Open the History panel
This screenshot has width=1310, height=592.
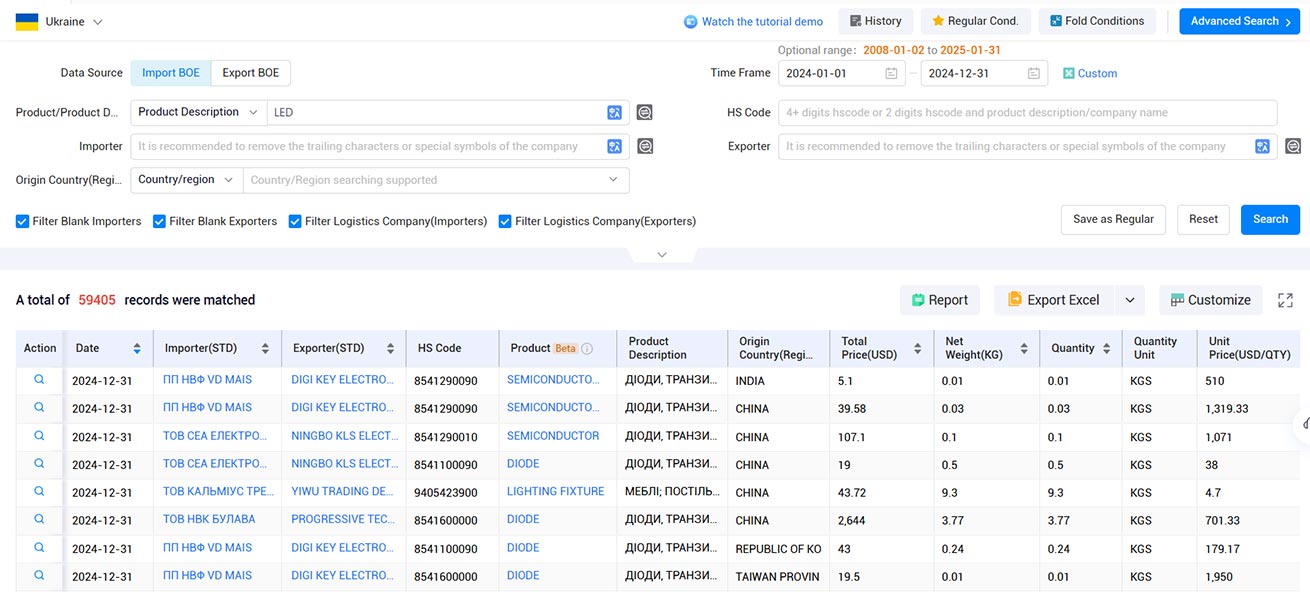(x=876, y=21)
